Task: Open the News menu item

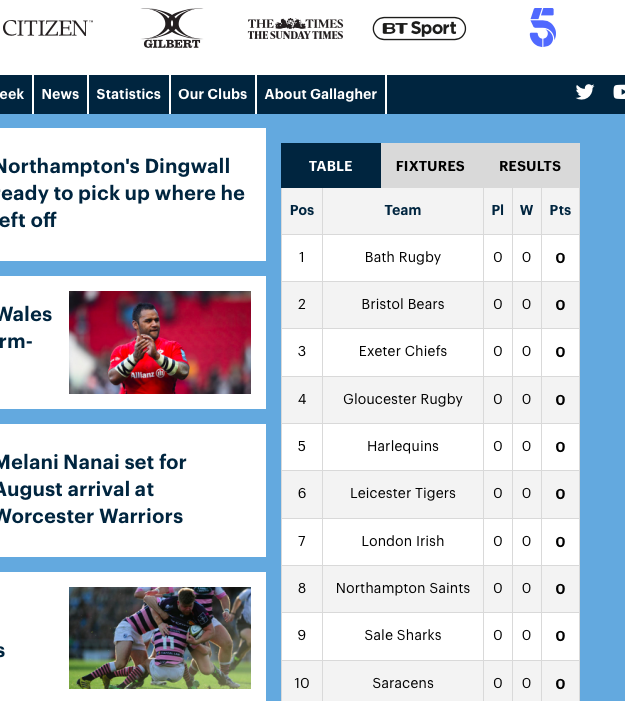Action: 60,94
